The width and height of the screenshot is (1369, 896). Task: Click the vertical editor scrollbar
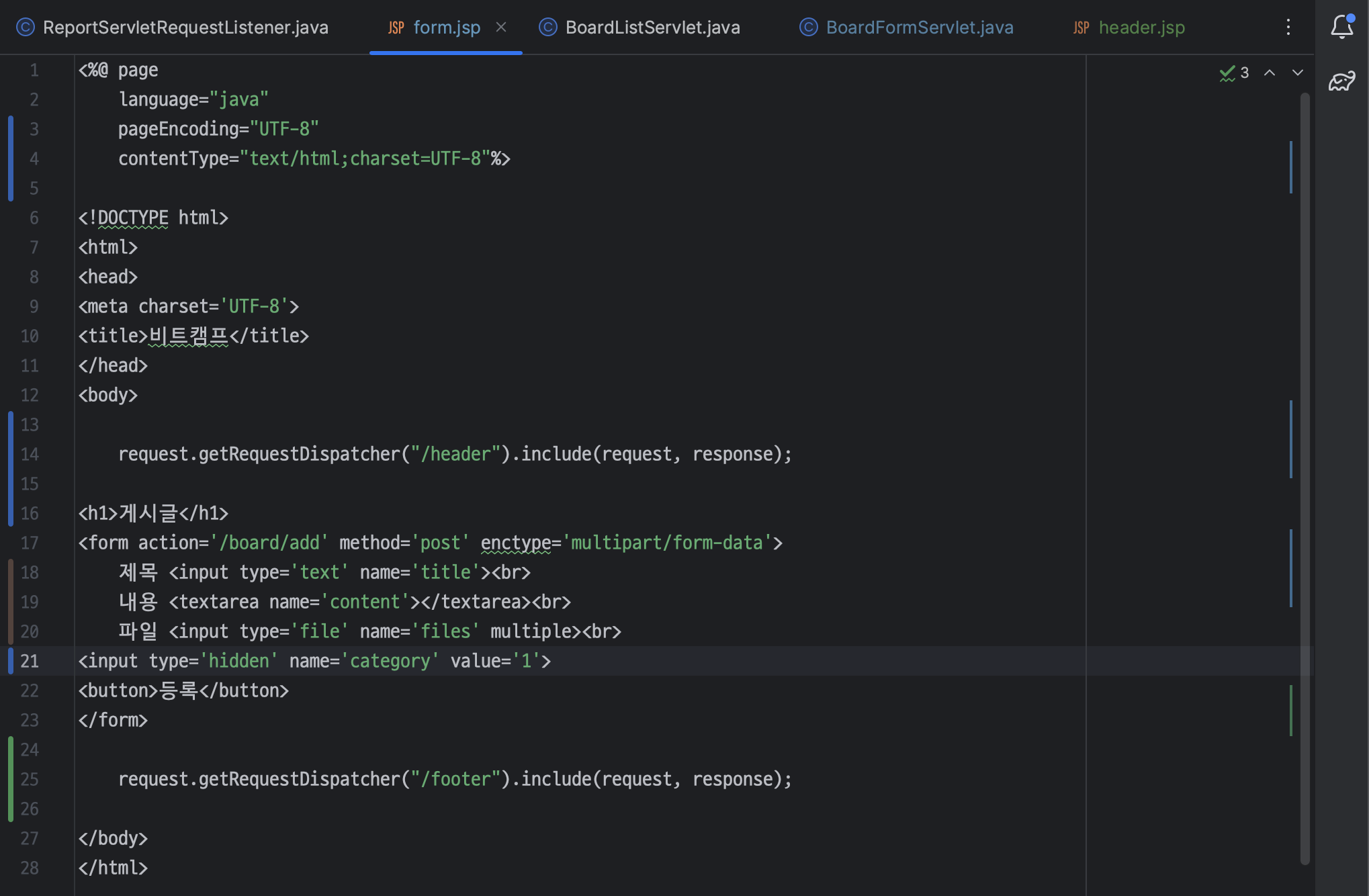(x=1305, y=470)
